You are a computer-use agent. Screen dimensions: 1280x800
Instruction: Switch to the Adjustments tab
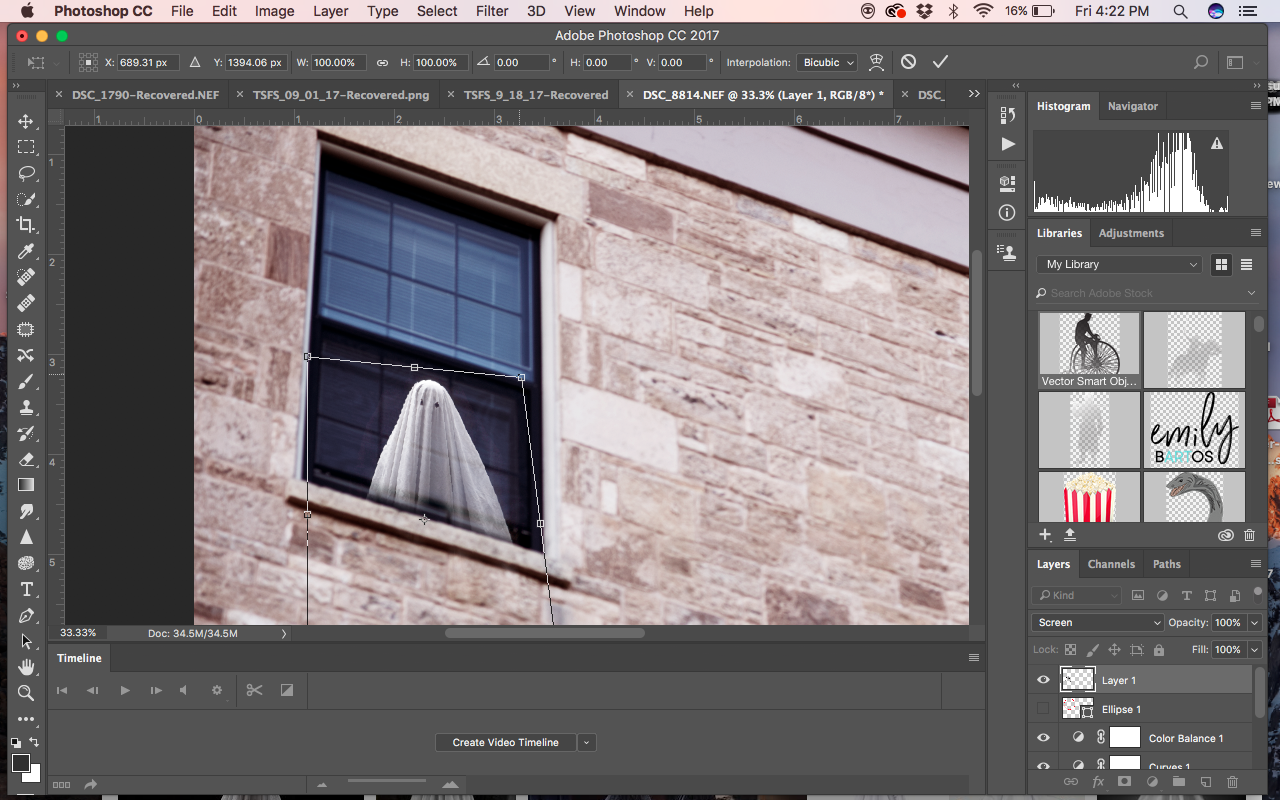click(x=1131, y=233)
